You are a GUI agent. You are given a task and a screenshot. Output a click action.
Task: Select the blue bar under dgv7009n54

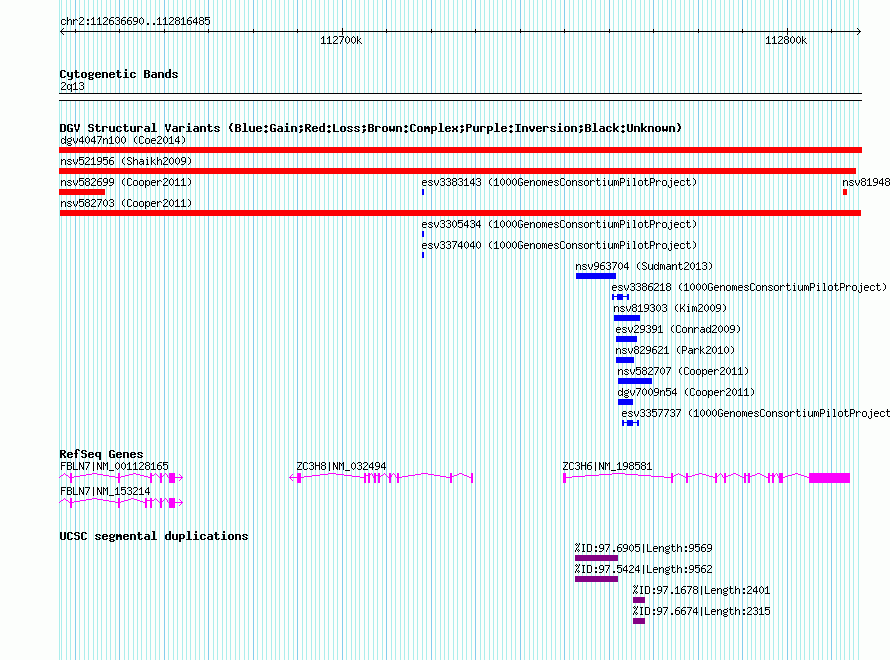pos(625,402)
